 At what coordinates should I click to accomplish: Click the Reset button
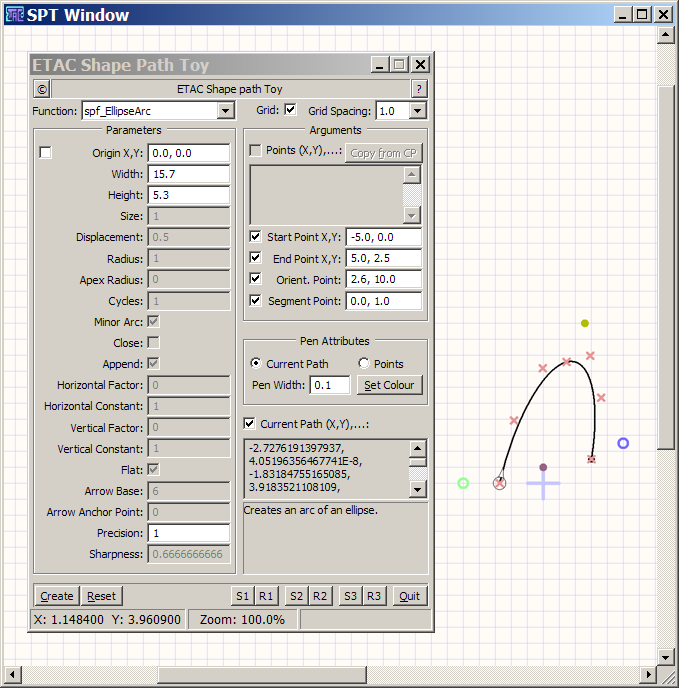click(x=101, y=596)
